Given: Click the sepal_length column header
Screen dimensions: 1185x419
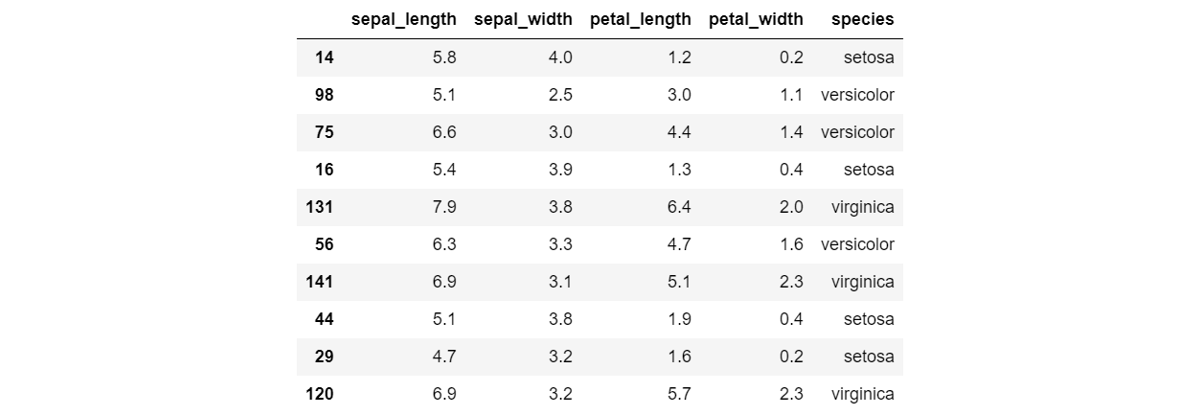Looking at the screenshot, I should click(x=403, y=19).
